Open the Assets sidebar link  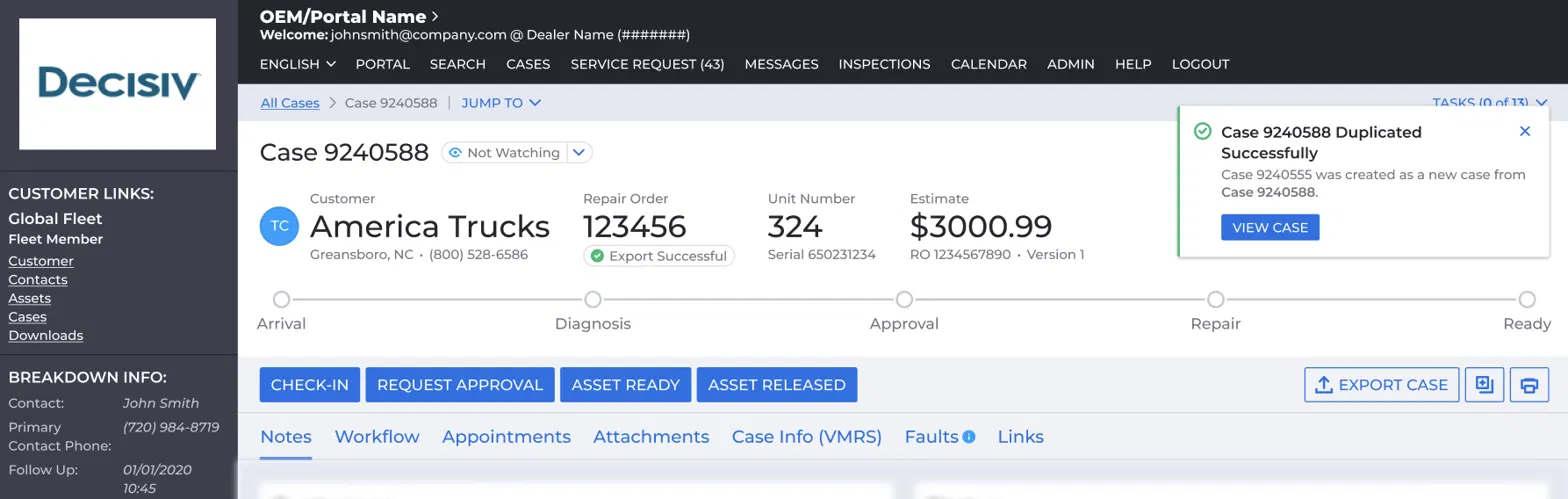(x=30, y=298)
